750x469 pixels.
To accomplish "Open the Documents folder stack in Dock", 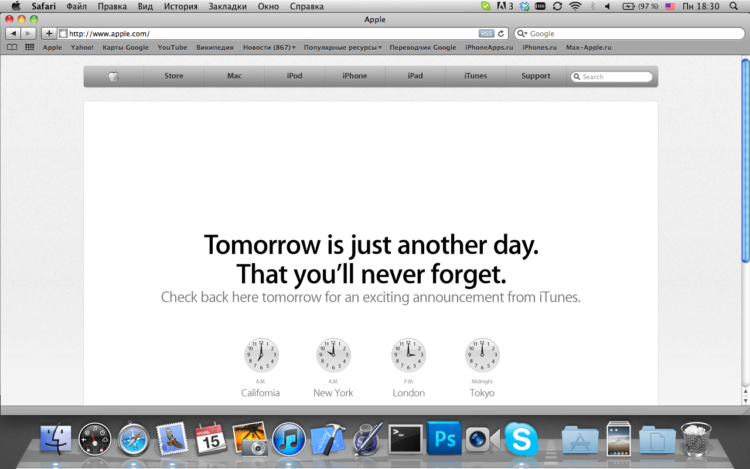I will click(657, 440).
